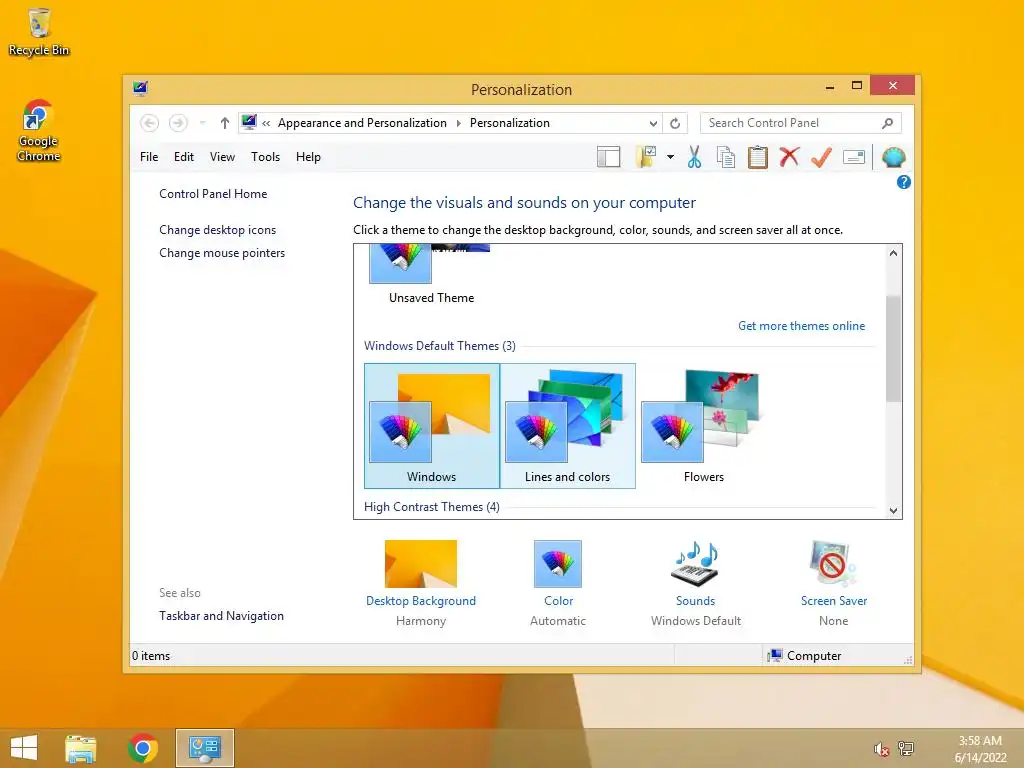Open the folder options dropdown arrow
1024x768 pixels.
click(670, 157)
